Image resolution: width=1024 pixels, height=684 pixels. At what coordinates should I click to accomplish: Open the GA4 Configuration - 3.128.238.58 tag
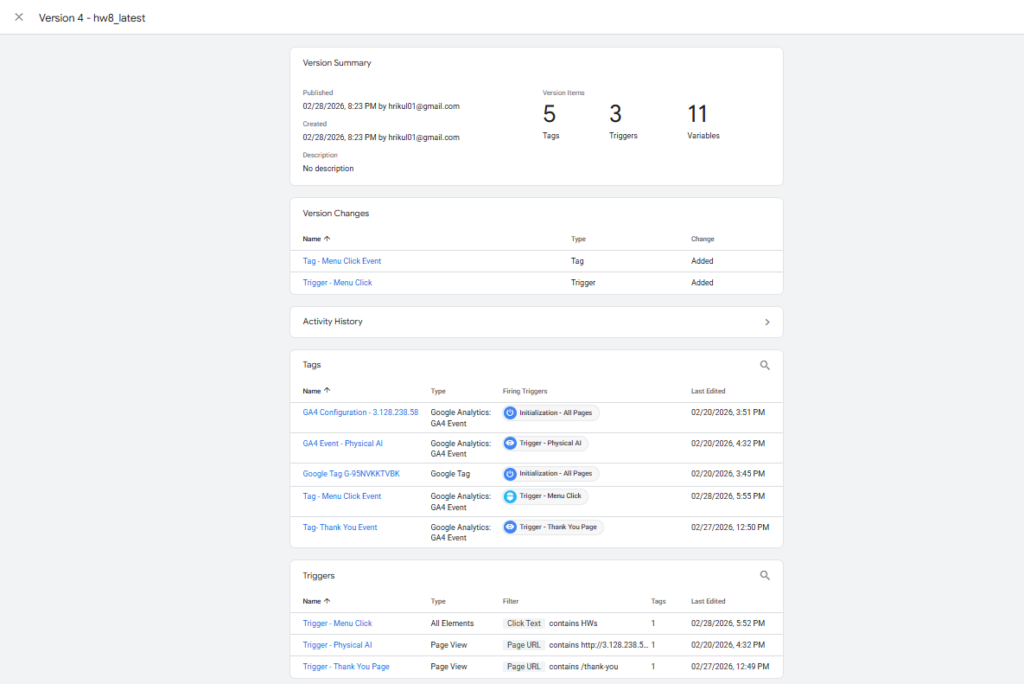point(360,412)
